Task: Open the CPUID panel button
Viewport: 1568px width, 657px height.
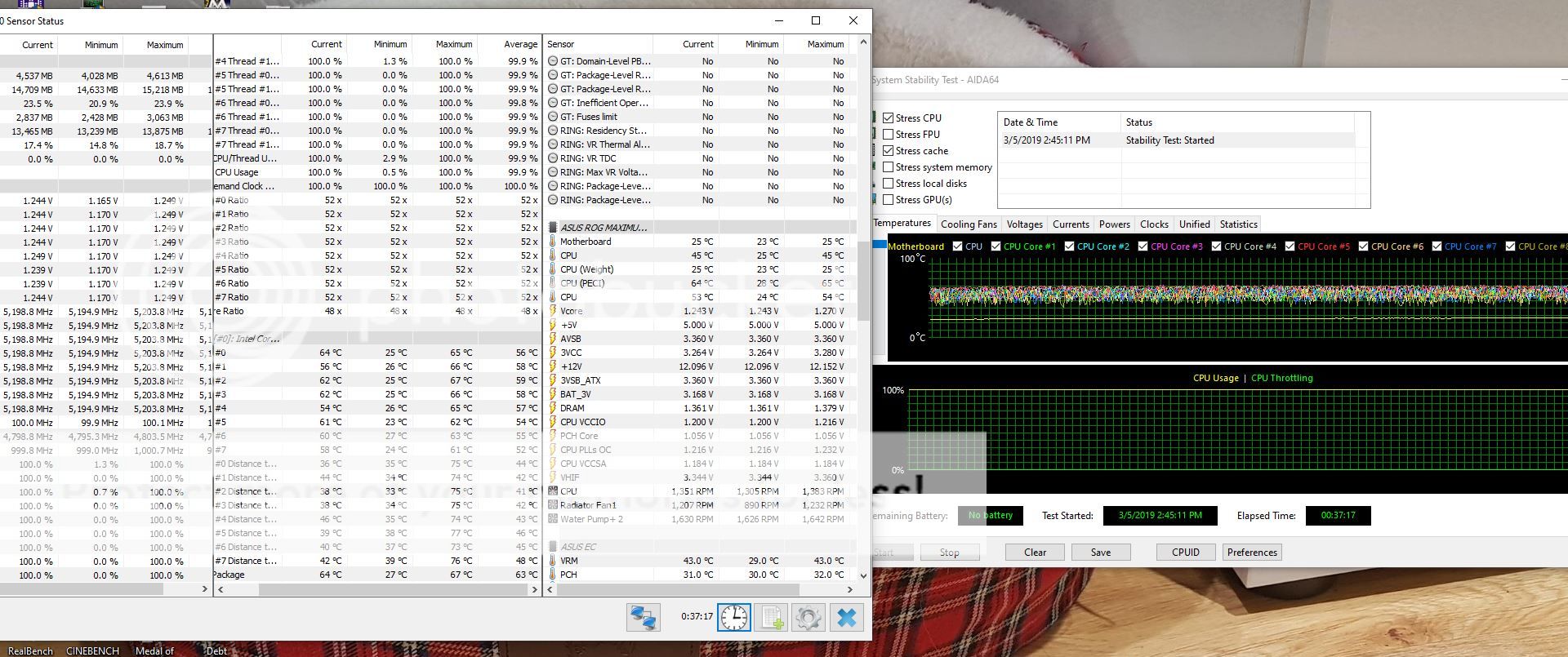Action: click(1186, 553)
